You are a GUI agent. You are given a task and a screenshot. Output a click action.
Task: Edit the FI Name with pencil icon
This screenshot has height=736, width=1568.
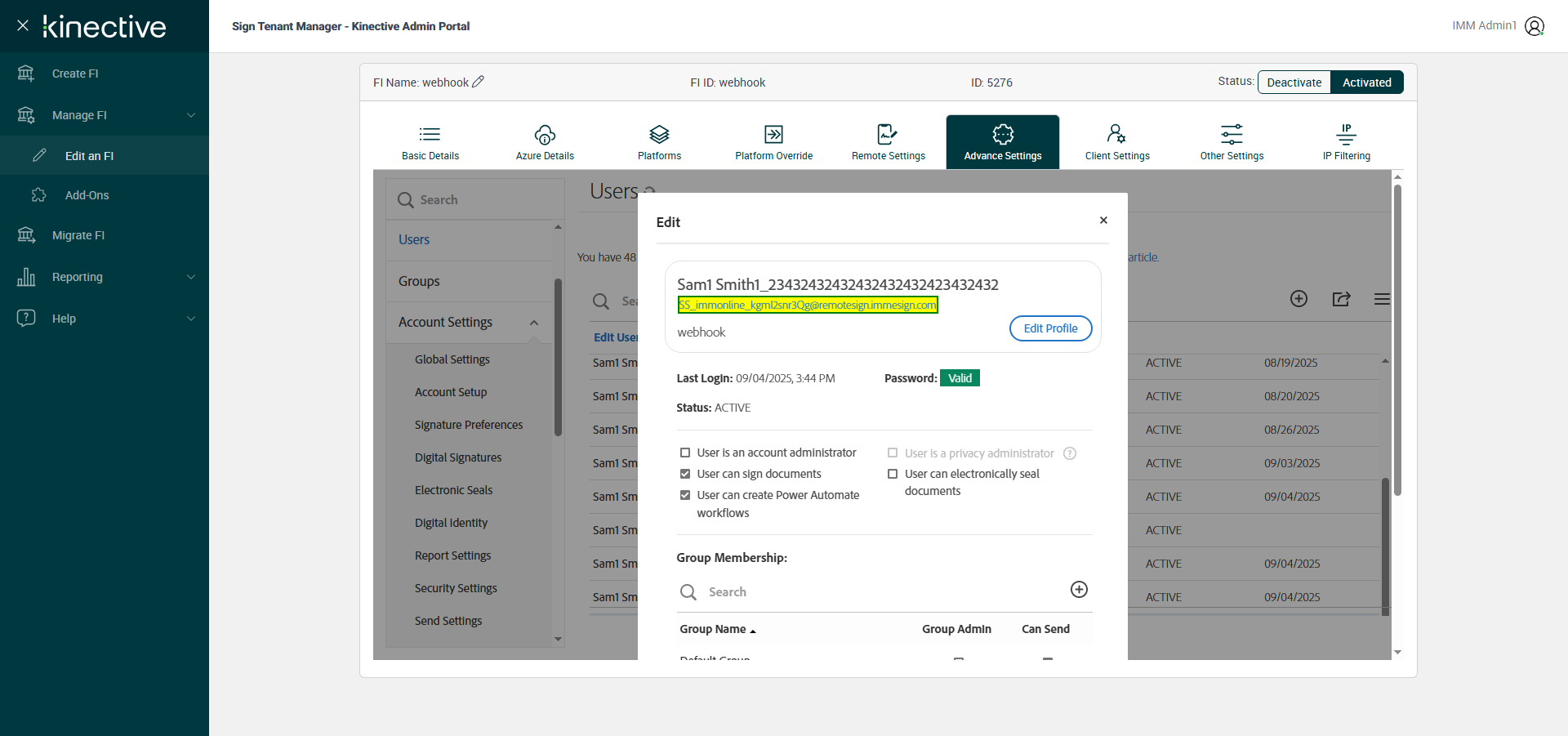click(479, 82)
